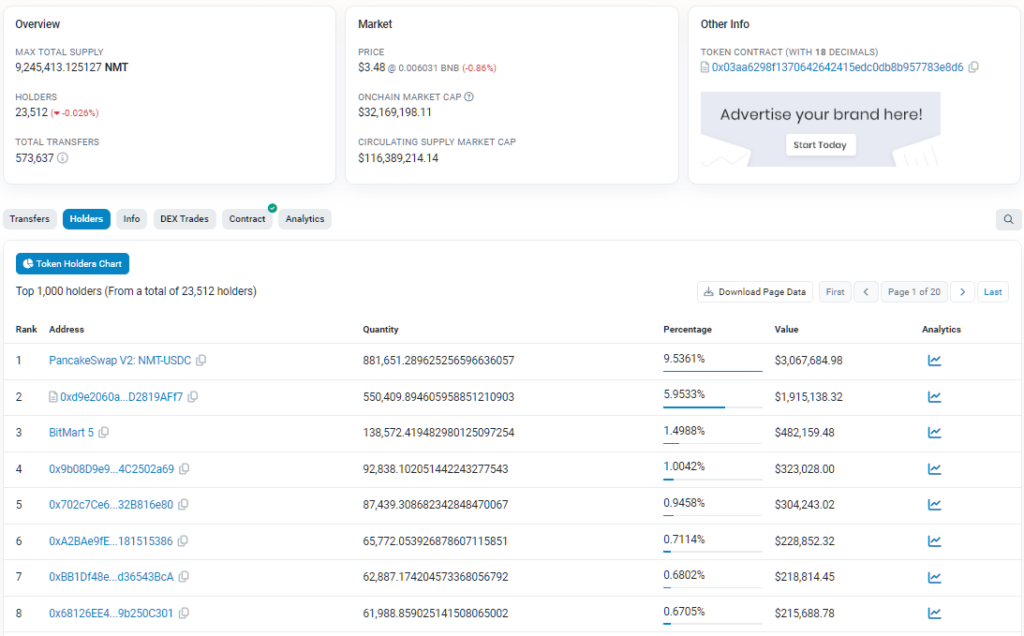Click Start Today in the advertisement
The image size is (1024, 636).
[819, 145]
